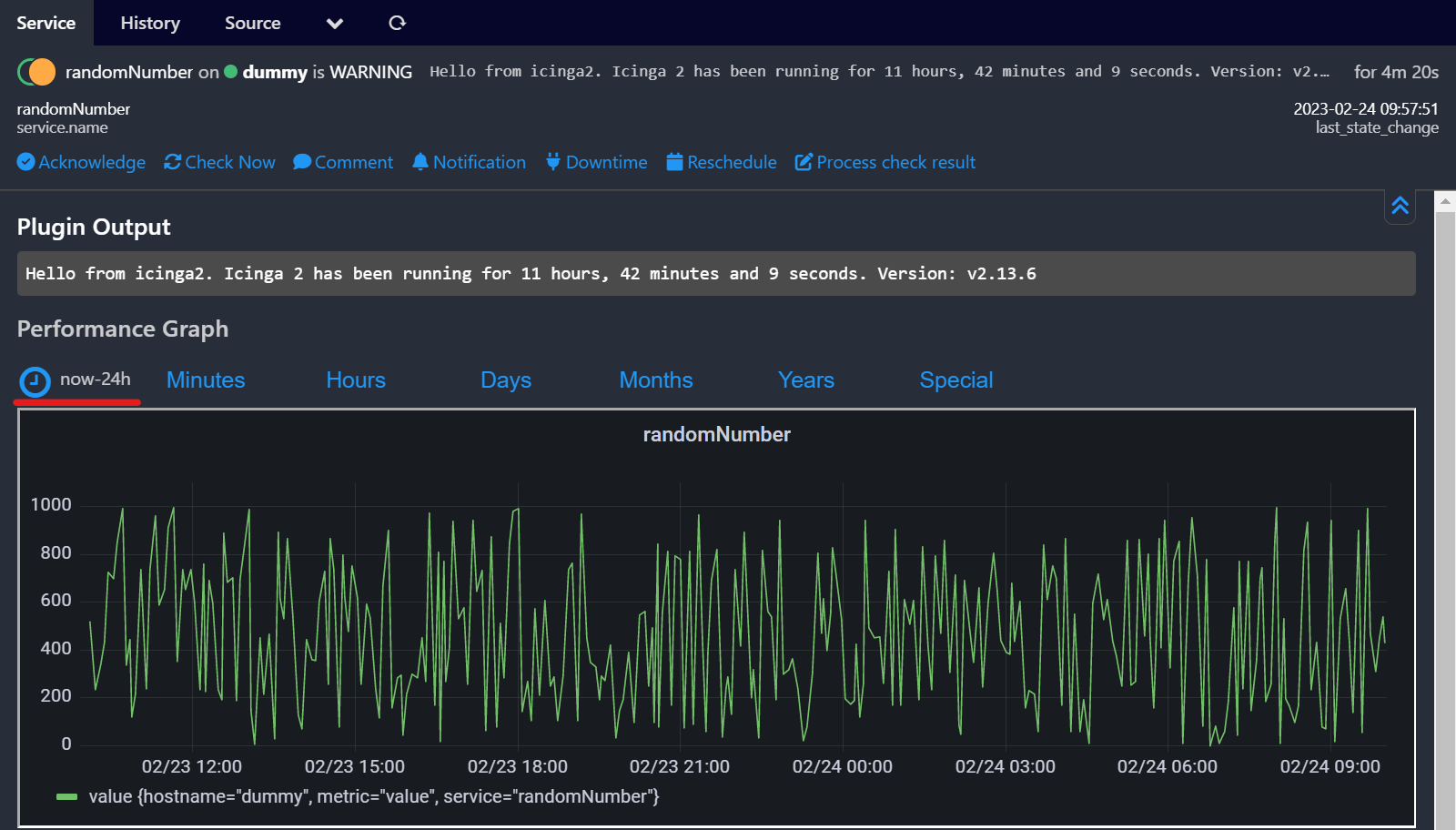Viewport: 1456px width, 830px height.
Task: Click the 02/24 09:00 axis label
Action: [1330, 767]
